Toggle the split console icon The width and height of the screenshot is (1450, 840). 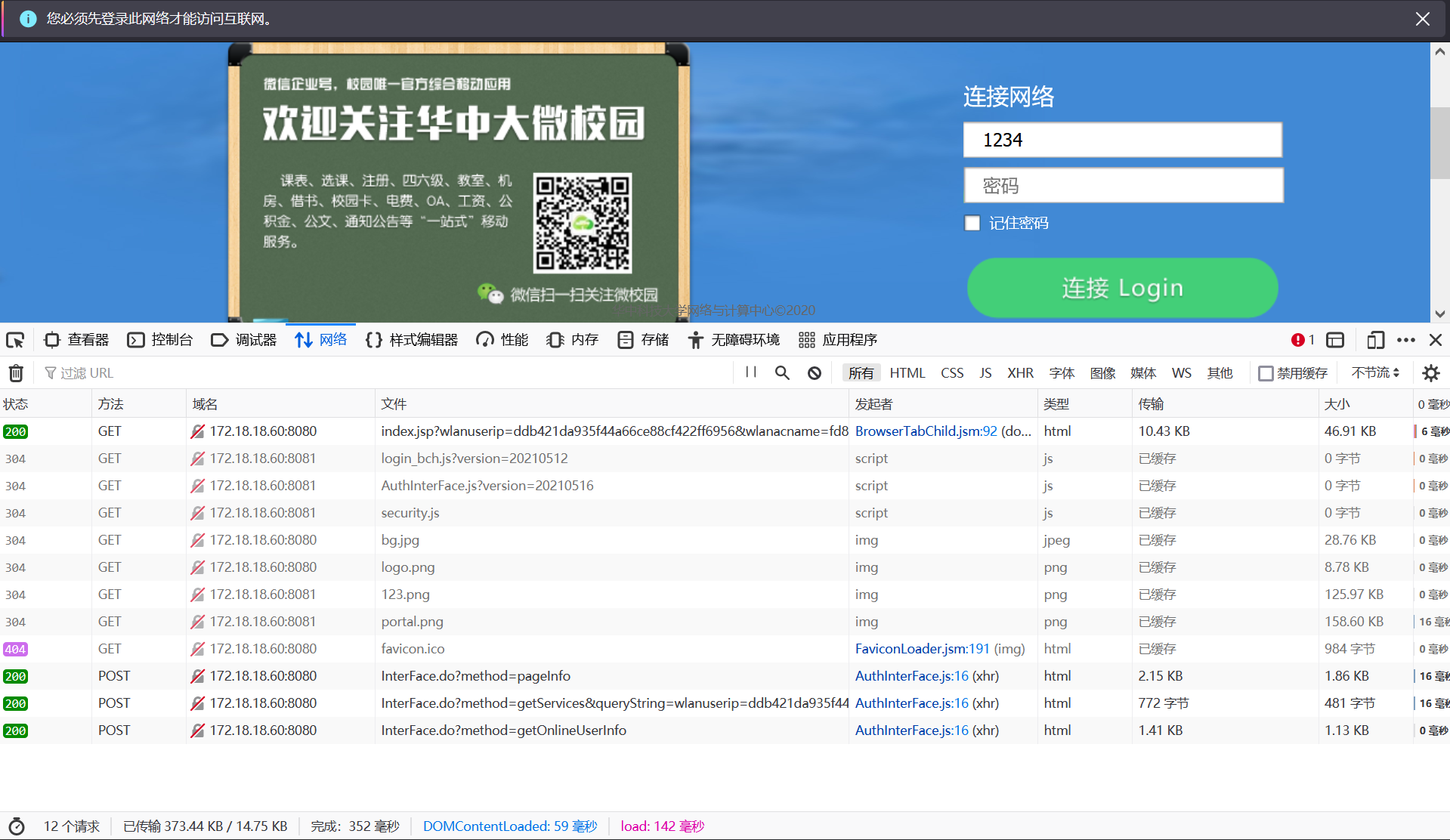[x=1335, y=340]
